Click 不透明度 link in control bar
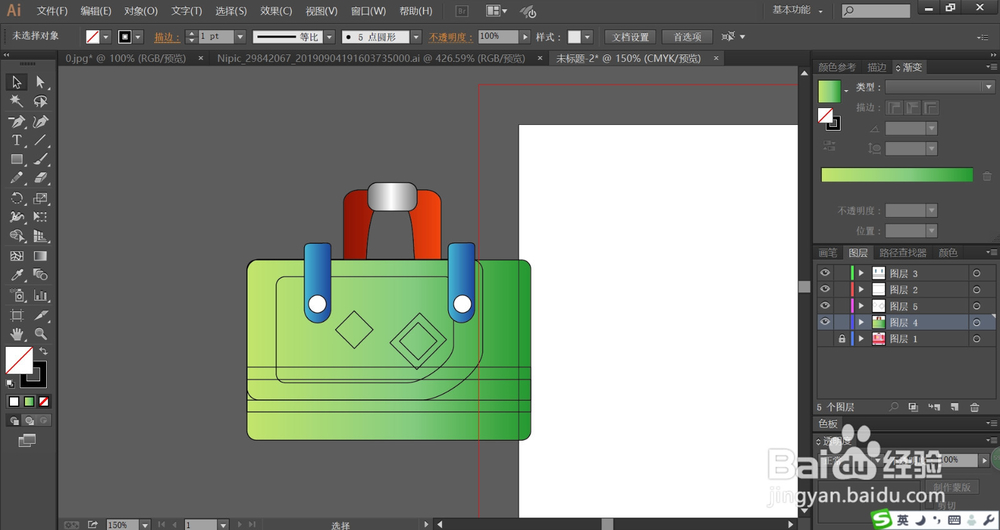The width and height of the screenshot is (1000, 530). tap(451, 38)
